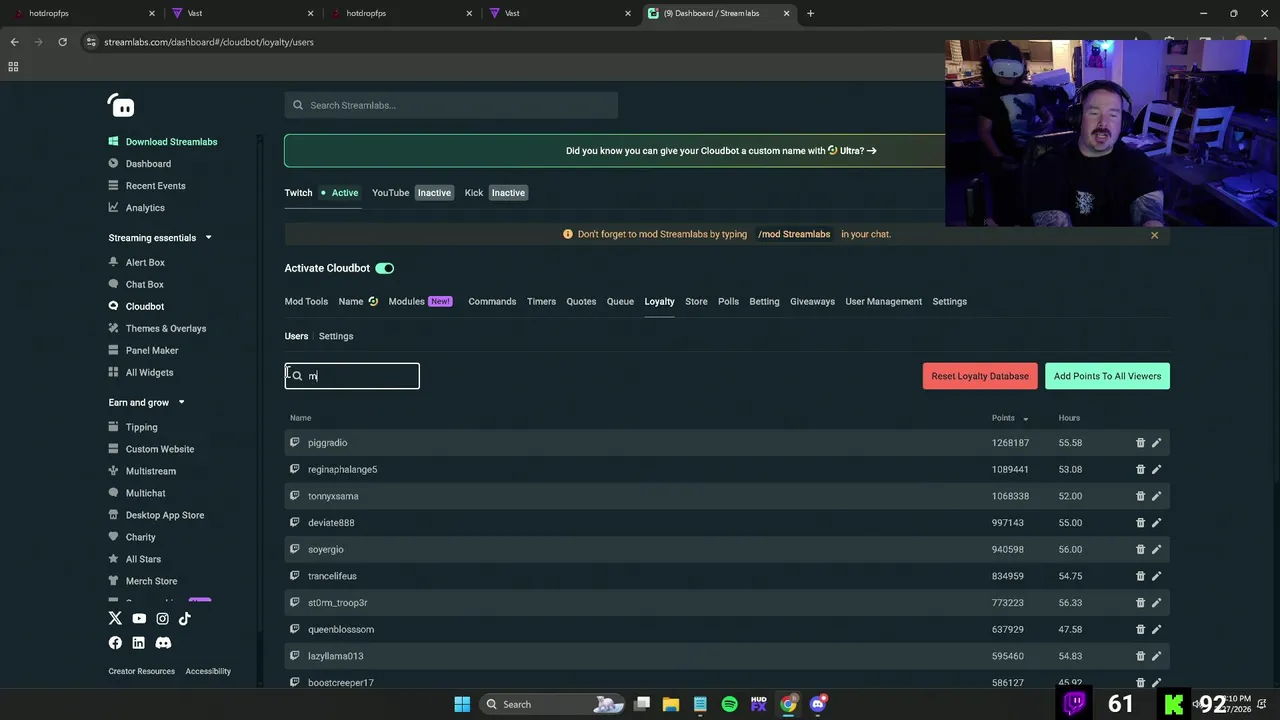Open the Modules tab
1280x720 pixels.
pos(420,302)
